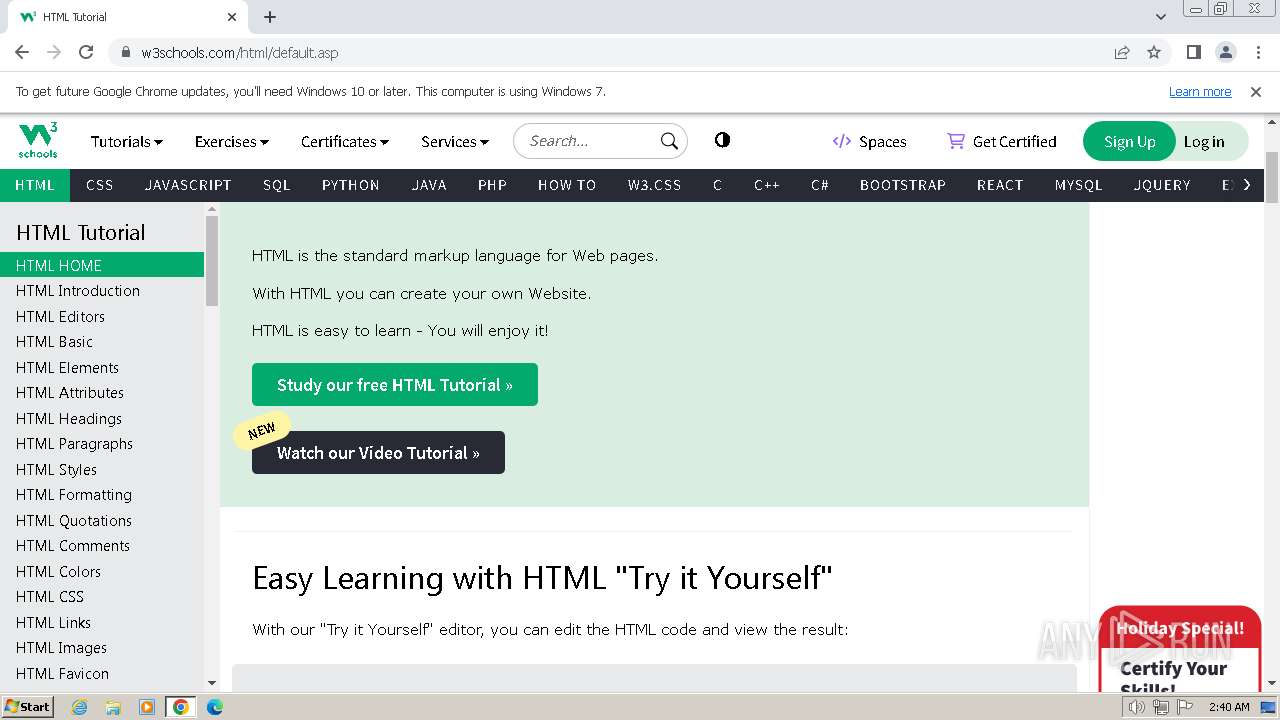Open Chrome side panel icon

pyautogui.click(x=1194, y=52)
